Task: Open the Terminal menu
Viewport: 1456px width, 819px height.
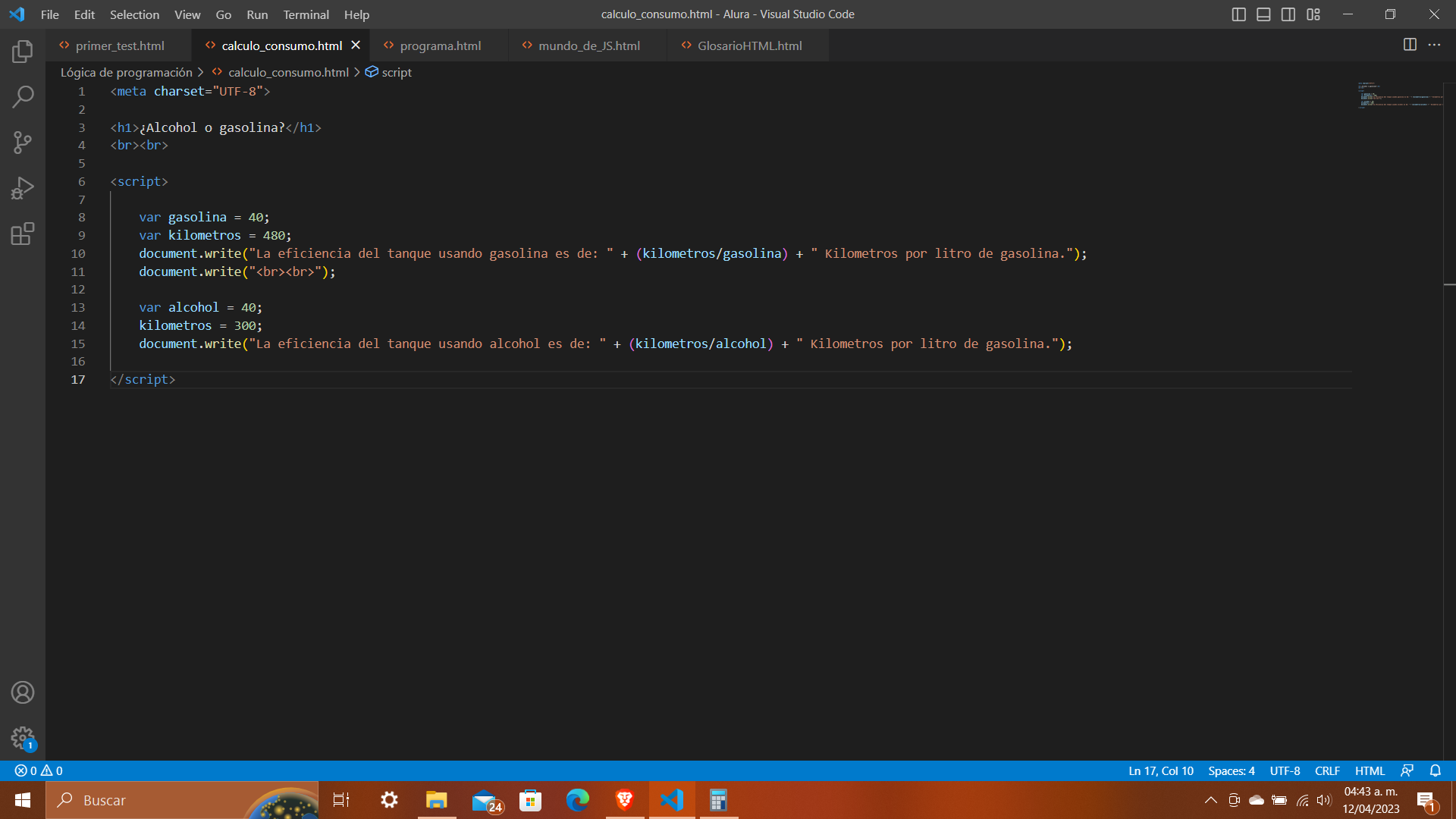Action: 306,14
